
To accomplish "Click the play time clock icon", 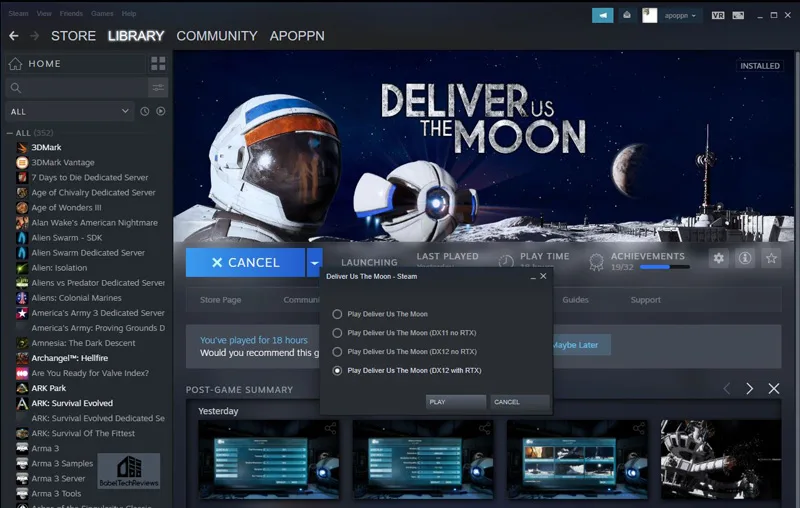I will [x=506, y=261].
